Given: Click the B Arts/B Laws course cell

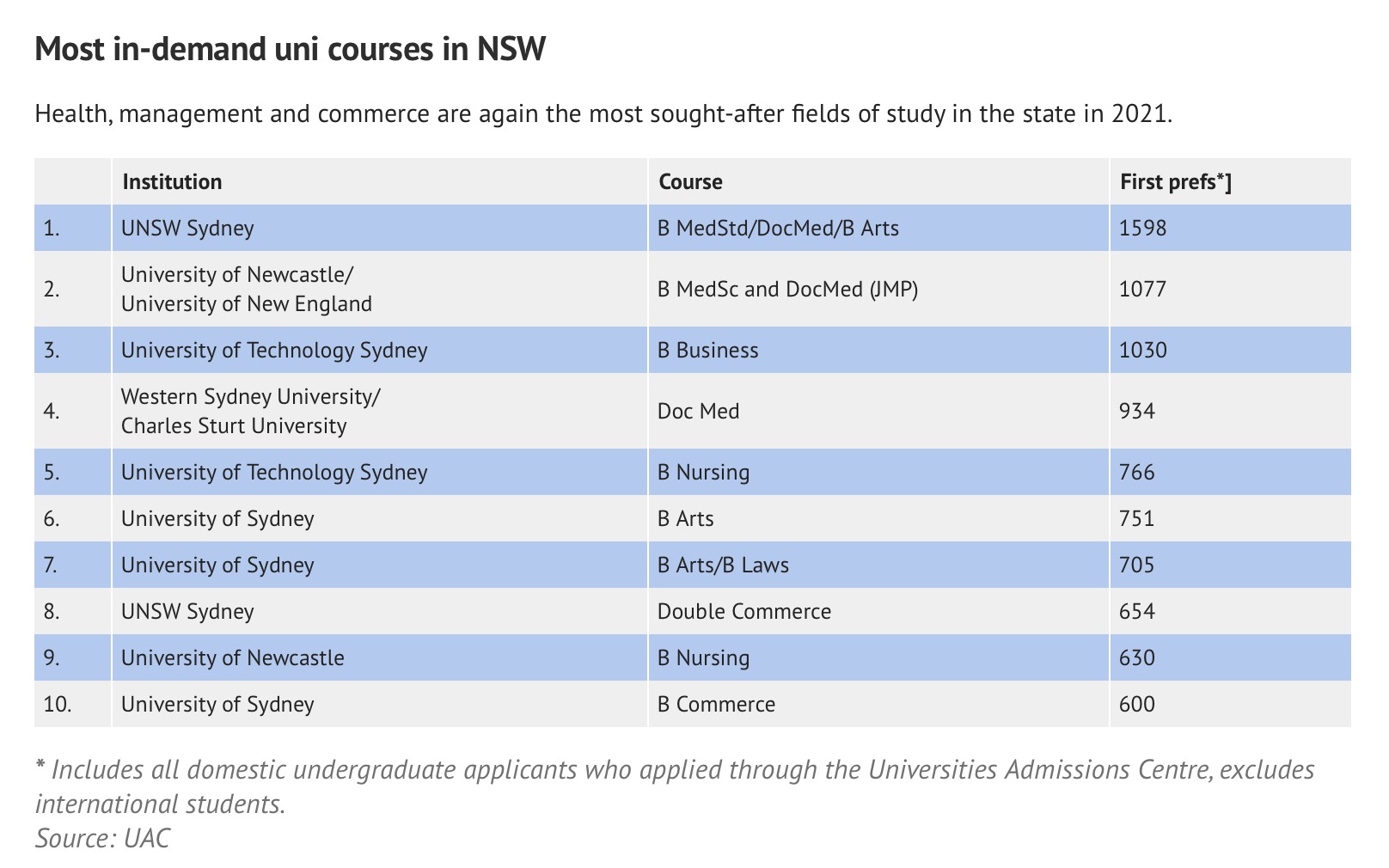Looking at the screenshot, I should (878, 565).
